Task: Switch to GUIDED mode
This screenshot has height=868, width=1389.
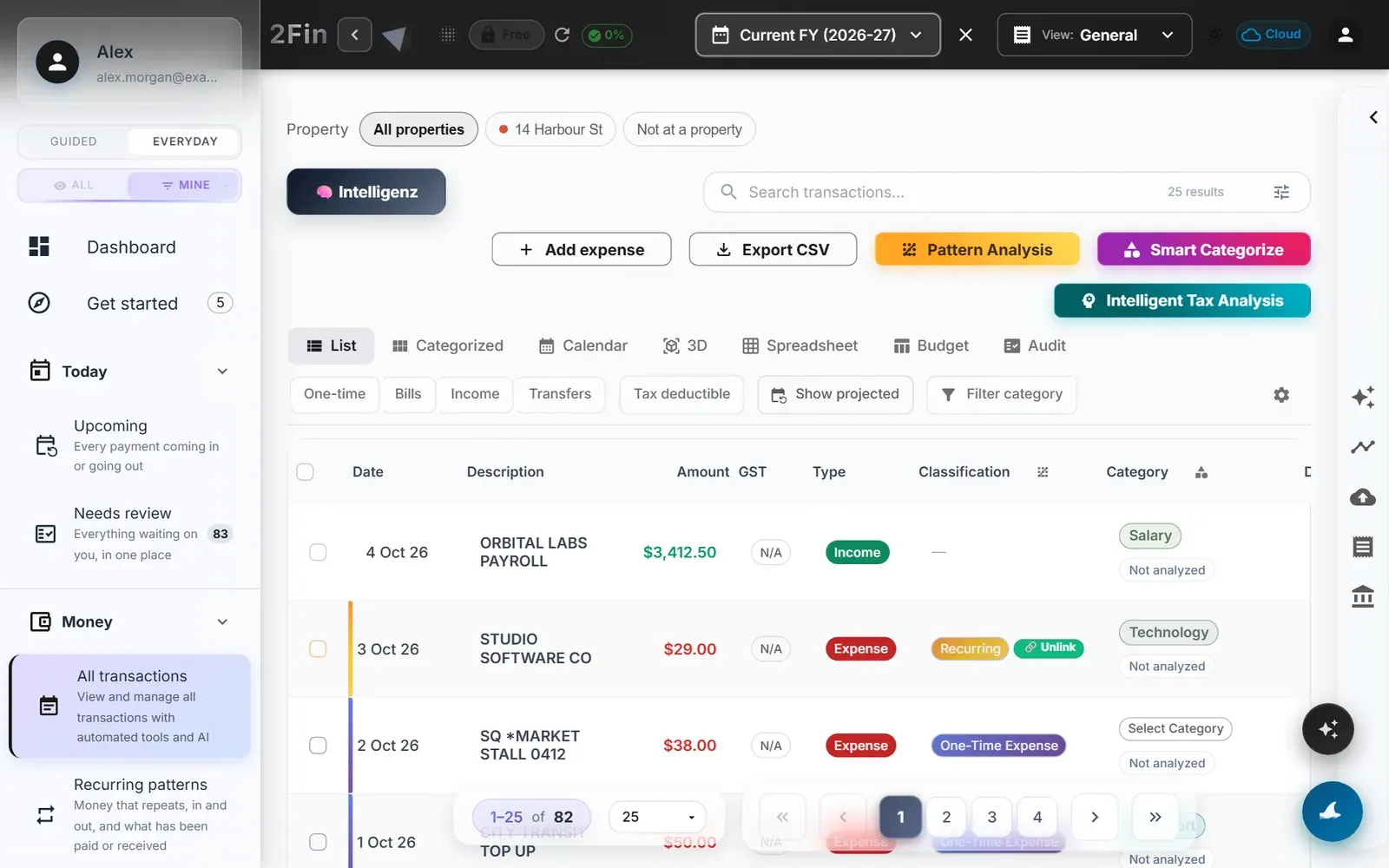Action: click(74, 141)
